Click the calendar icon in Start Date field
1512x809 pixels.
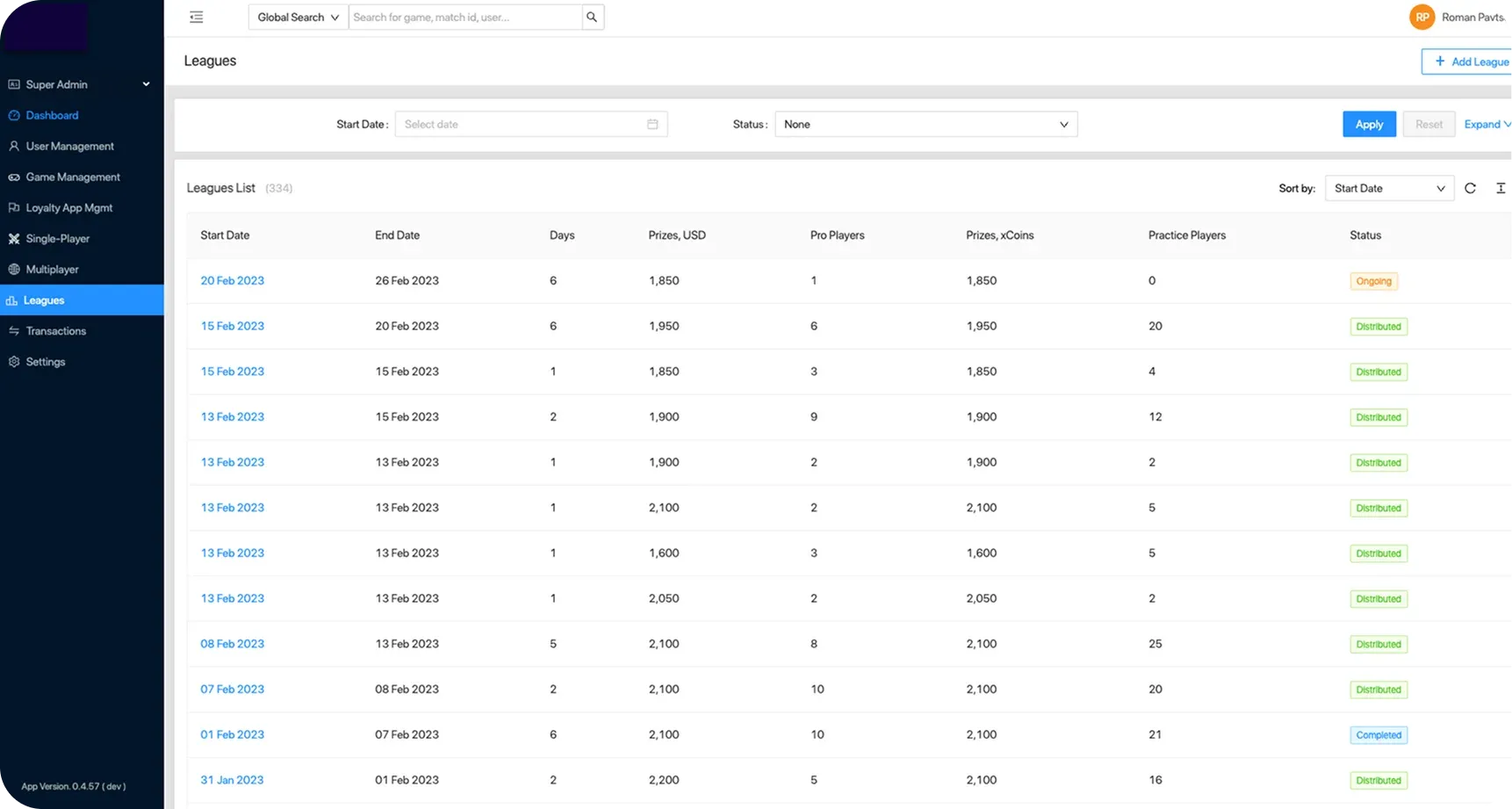coord(652,125)
